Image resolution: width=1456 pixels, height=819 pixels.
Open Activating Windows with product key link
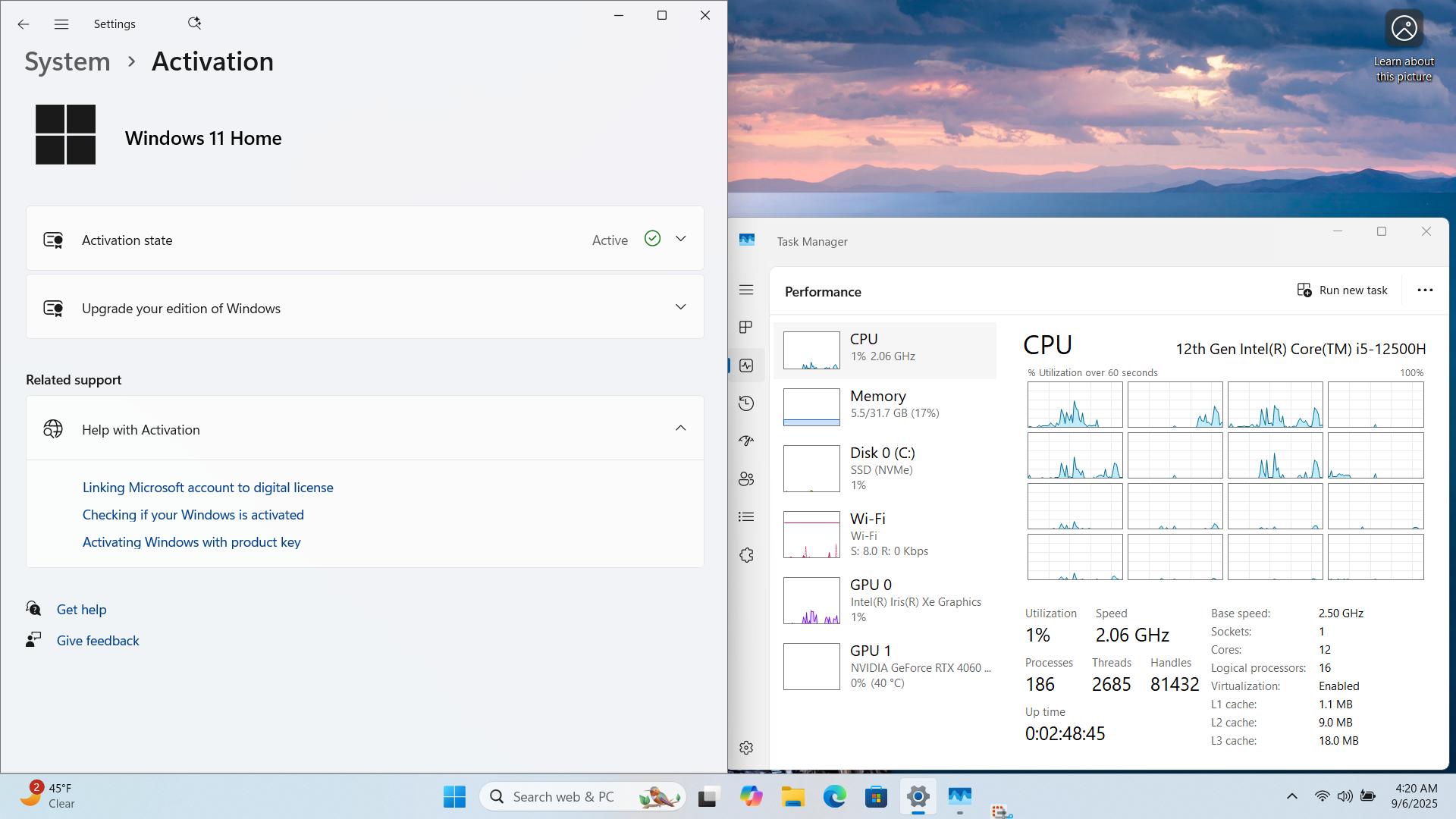pos(192,542)
